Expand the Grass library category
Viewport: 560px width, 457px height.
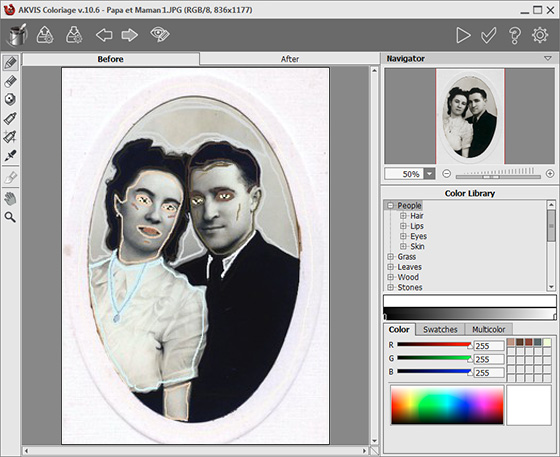pos(390,257)
